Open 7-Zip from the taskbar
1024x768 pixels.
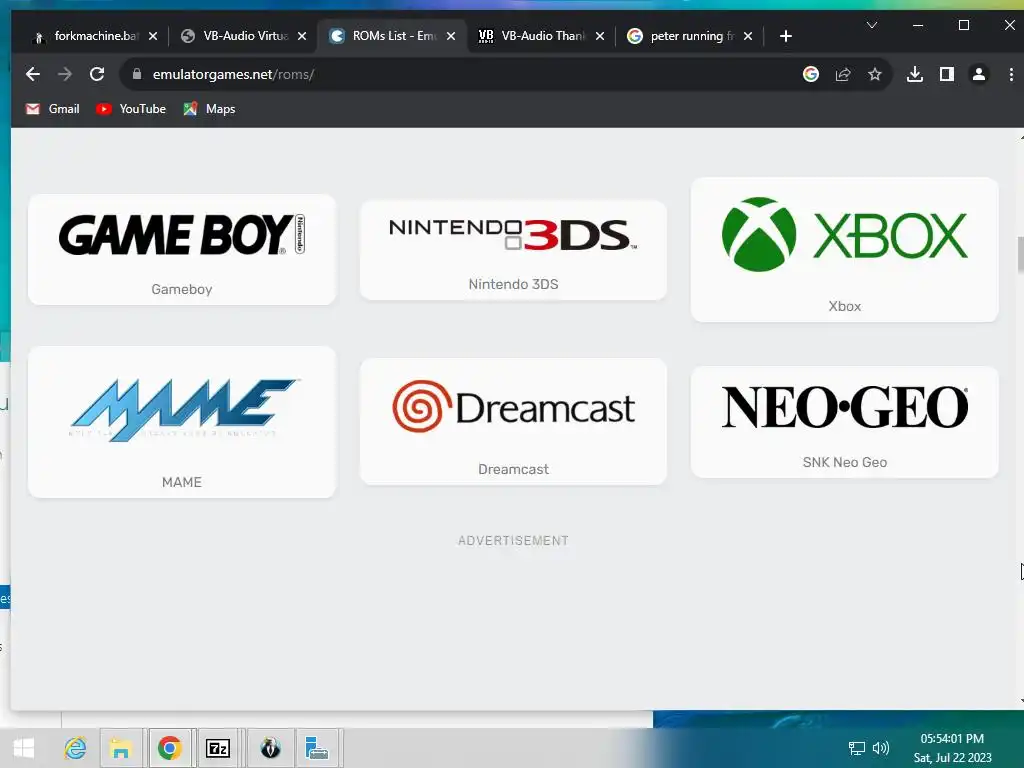point(218,748)
